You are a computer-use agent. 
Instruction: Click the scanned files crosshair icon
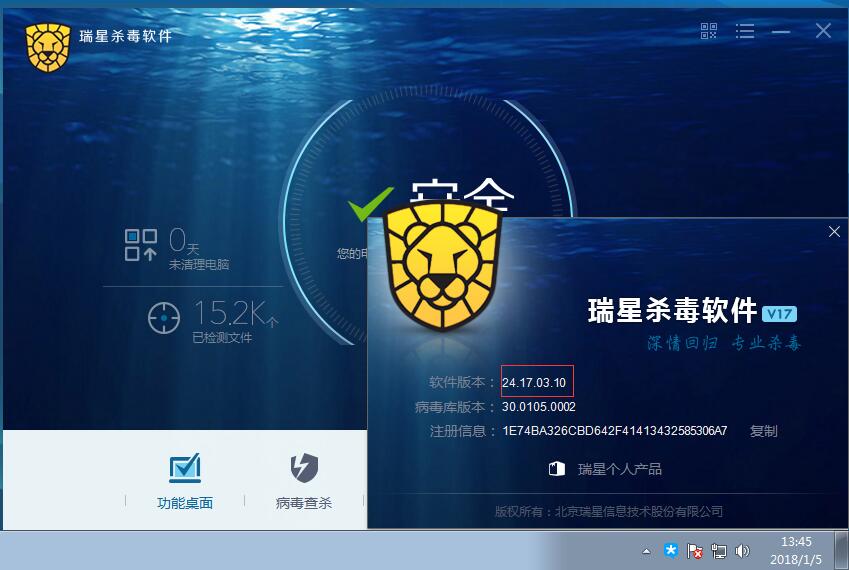coord(164,318)
